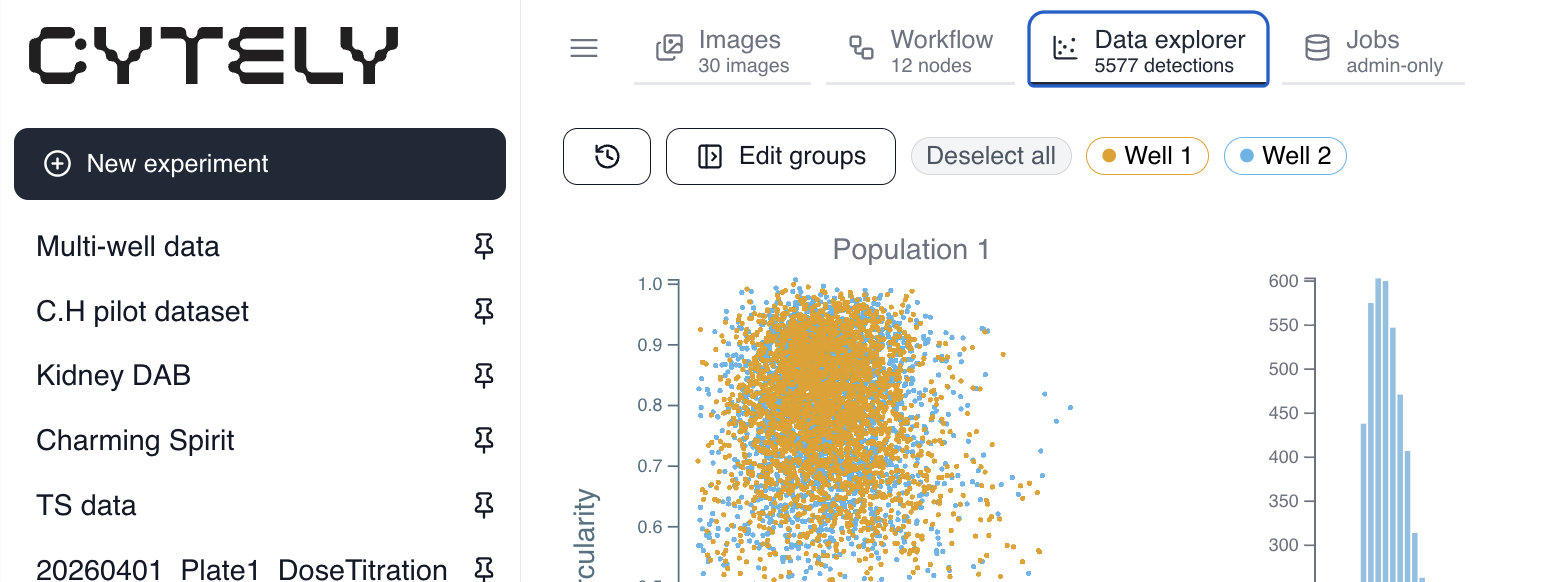Click the tallest histogram bar

[x=1378, y=430]
